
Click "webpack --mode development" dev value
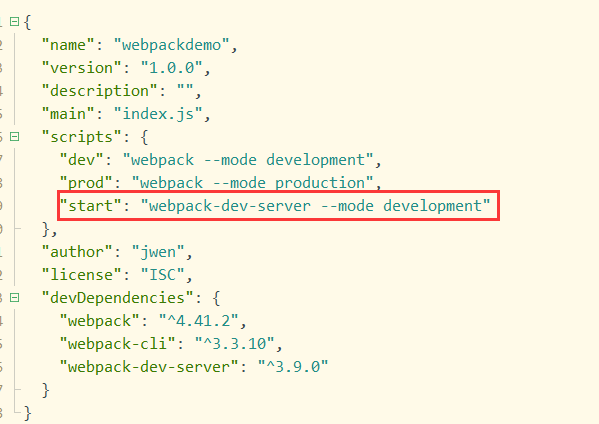(x=248, y=160)
